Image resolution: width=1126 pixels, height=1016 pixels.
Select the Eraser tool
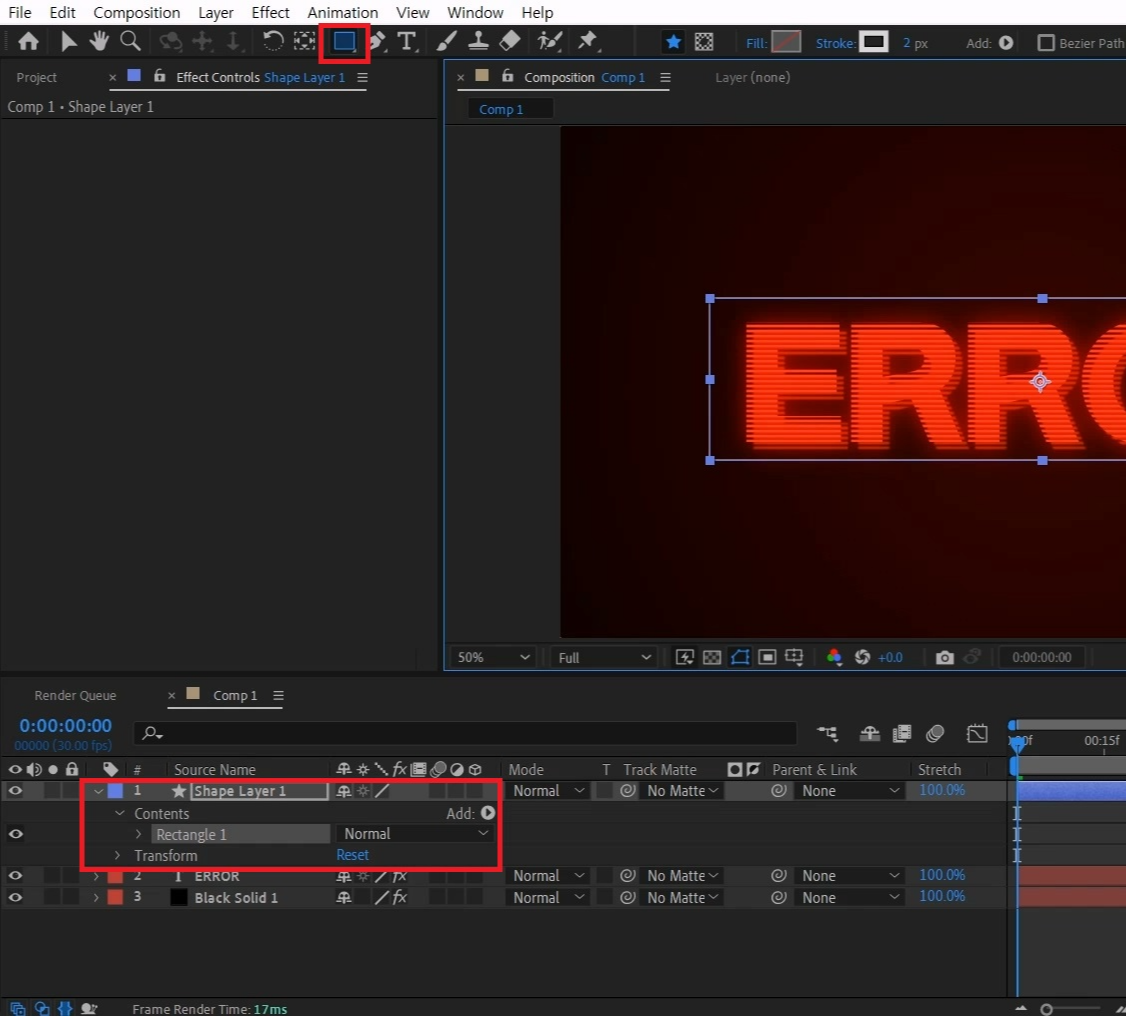509,42
